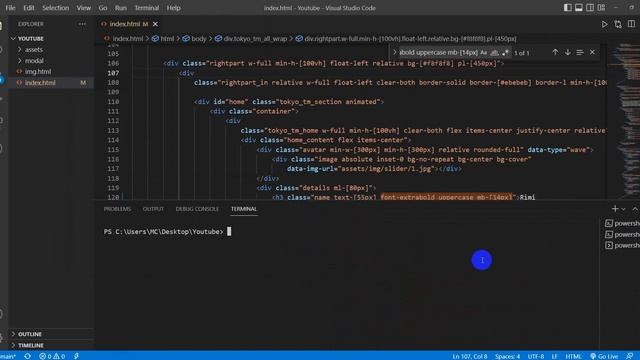
Task: Run the current file with play icon
Action: click(604, 24)
